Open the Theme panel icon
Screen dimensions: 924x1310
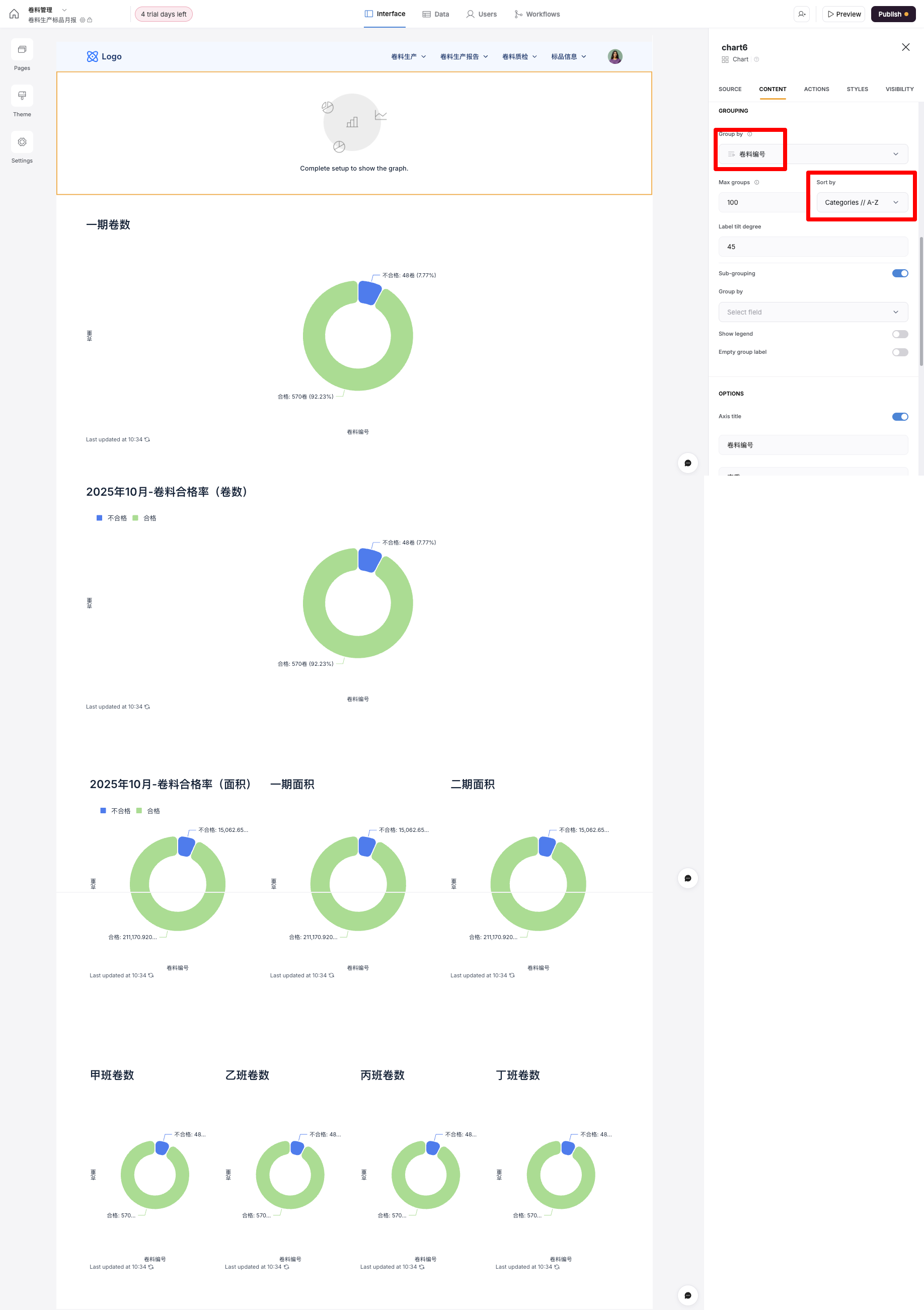pyautogui.click(x=22, y=96)
